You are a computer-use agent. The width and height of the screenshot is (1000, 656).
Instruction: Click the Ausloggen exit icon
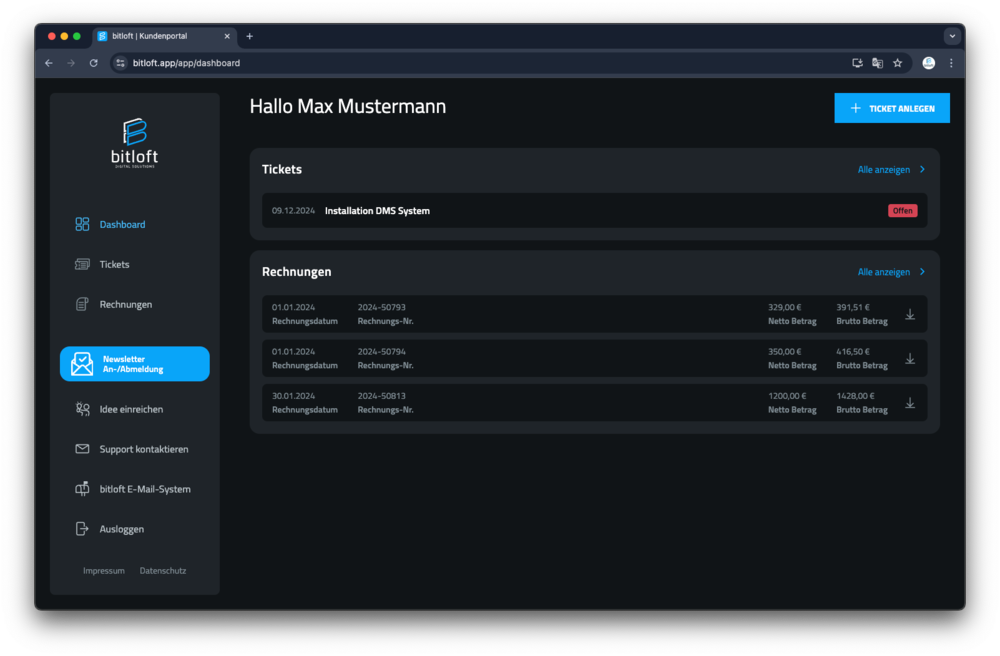tap(82, 528)
